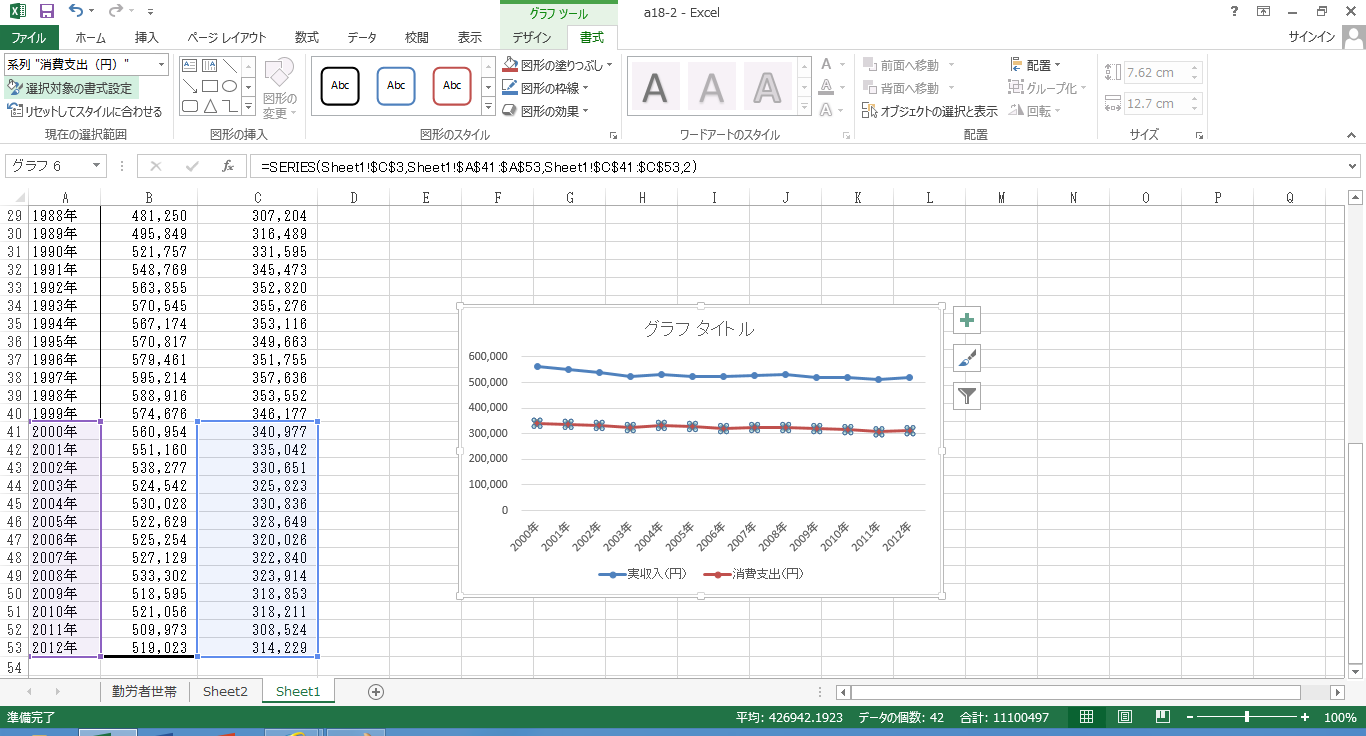The width and height of the screenshot is (1366, 736).
Task: Click the Text Fill A icon
Action: [826, 65]
